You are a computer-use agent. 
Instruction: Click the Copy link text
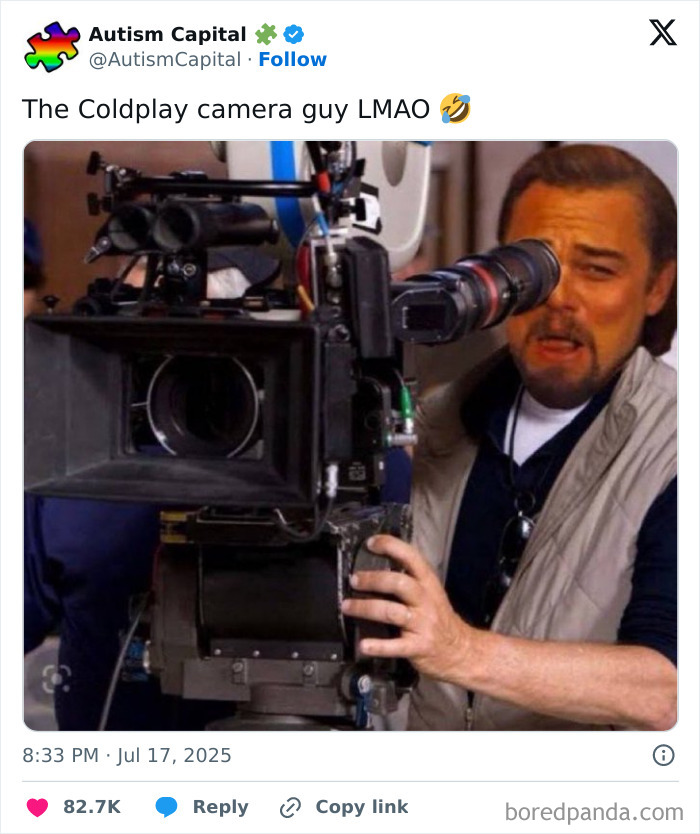(x=362, y=807)
